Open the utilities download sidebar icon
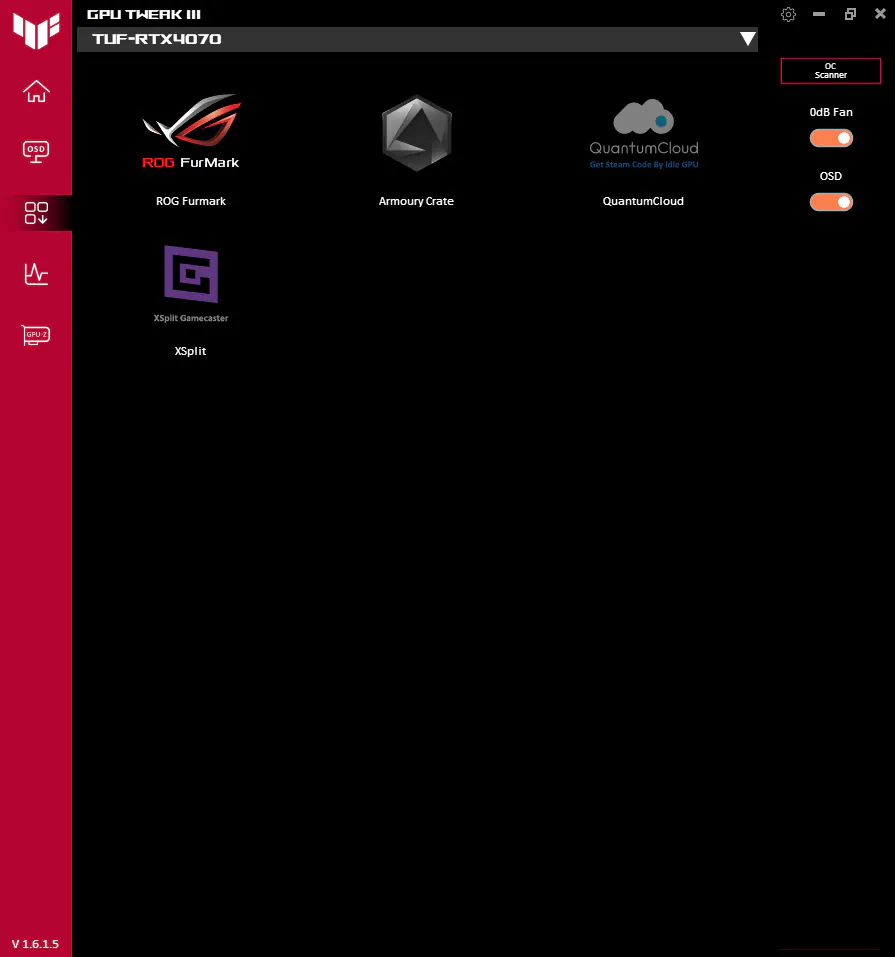 (36, 213)
